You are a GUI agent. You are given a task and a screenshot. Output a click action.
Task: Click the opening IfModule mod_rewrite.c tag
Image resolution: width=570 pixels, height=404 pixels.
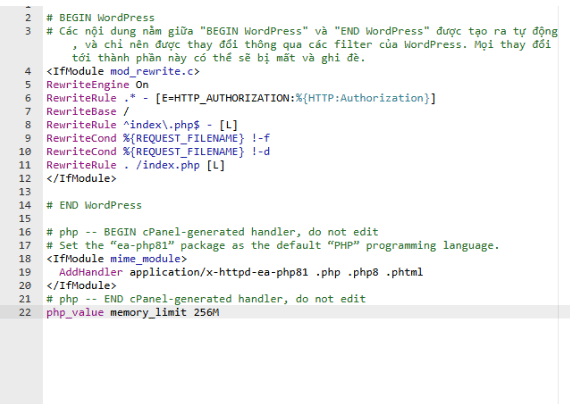pos(123,71)
